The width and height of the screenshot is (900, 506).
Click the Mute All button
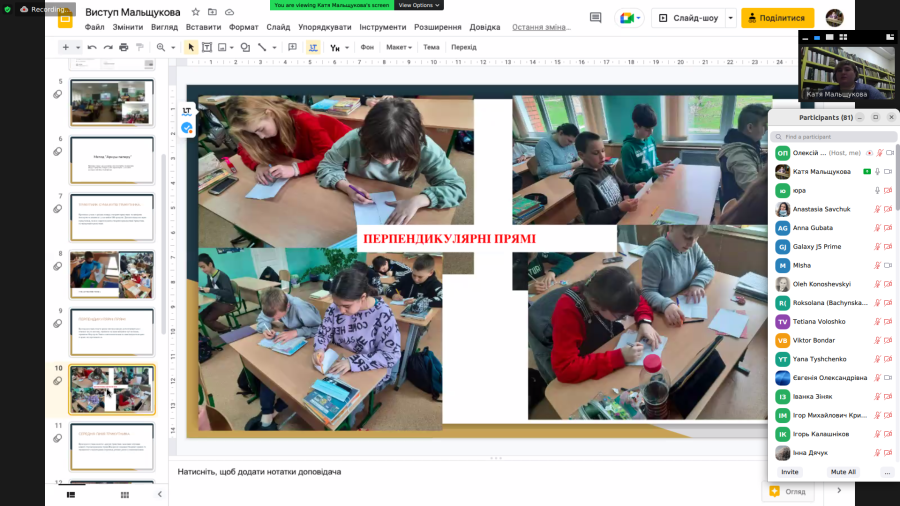[843, 472]
